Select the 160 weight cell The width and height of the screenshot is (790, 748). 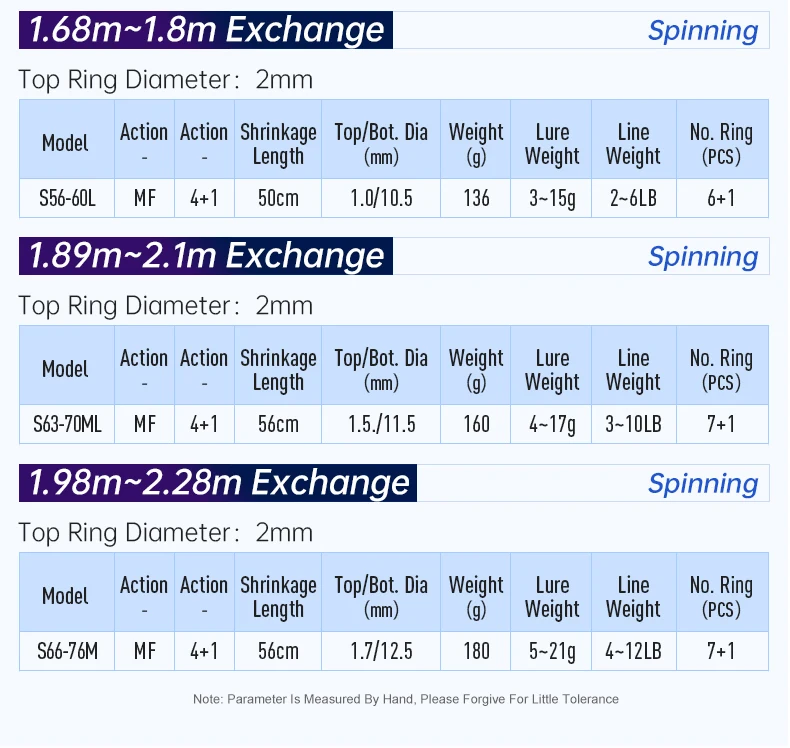(x=476, y=424)
